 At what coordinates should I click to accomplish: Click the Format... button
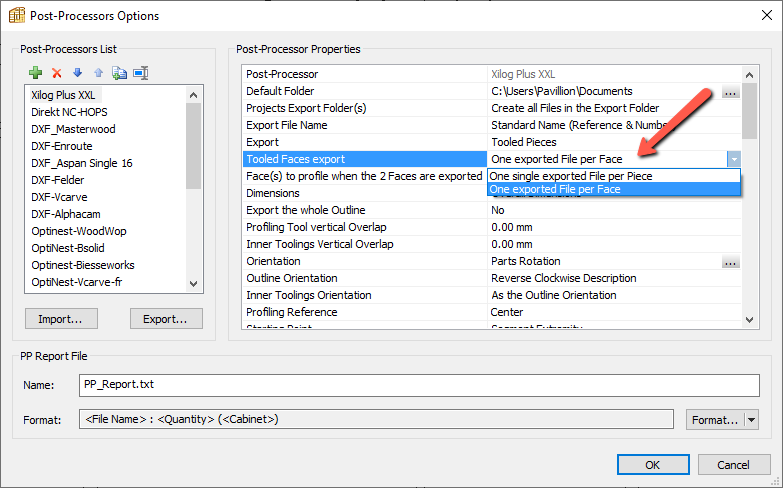pos(715,420)
